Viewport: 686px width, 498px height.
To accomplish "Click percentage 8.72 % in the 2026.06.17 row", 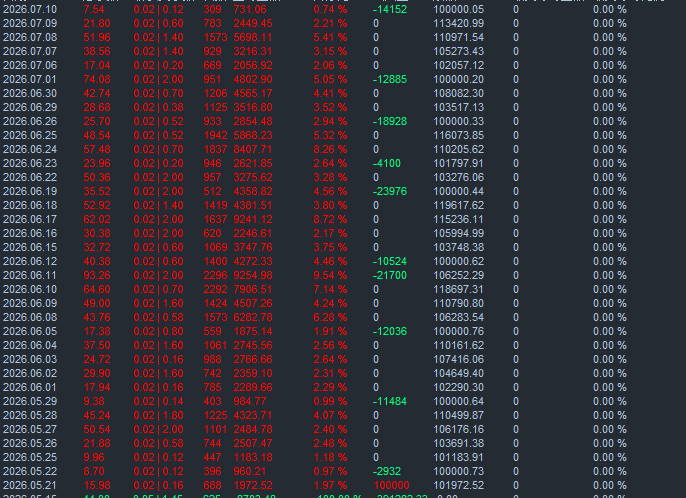I will click(x=330, y=219).
